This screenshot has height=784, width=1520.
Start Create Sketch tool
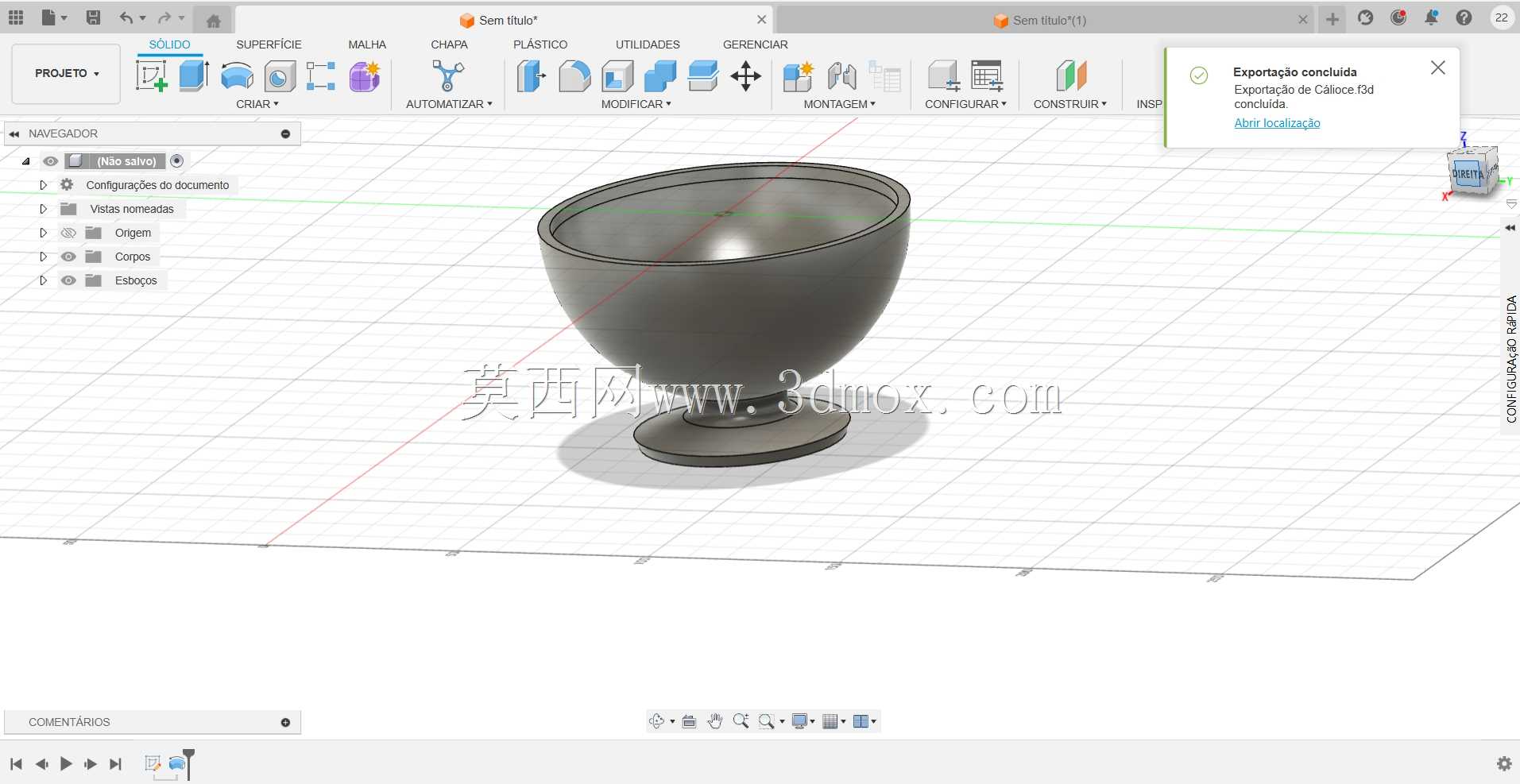point(152,76)
